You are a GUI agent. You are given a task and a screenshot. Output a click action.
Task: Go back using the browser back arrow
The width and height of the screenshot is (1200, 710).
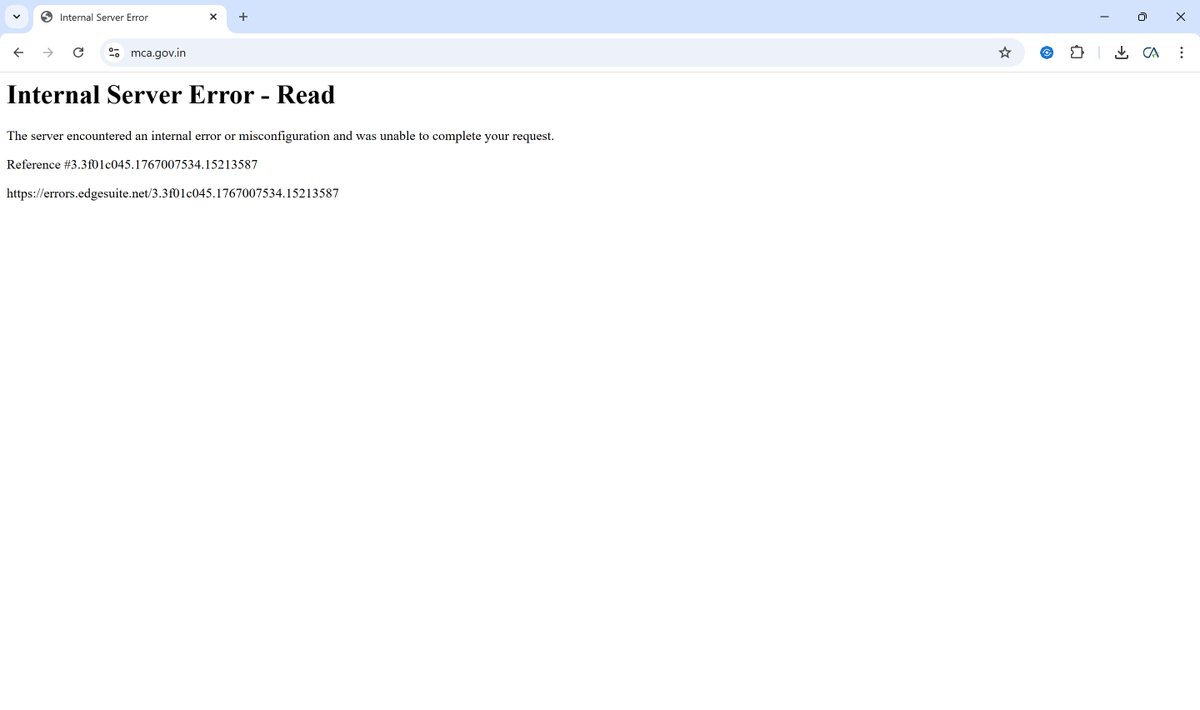click(x=18, y=53)
